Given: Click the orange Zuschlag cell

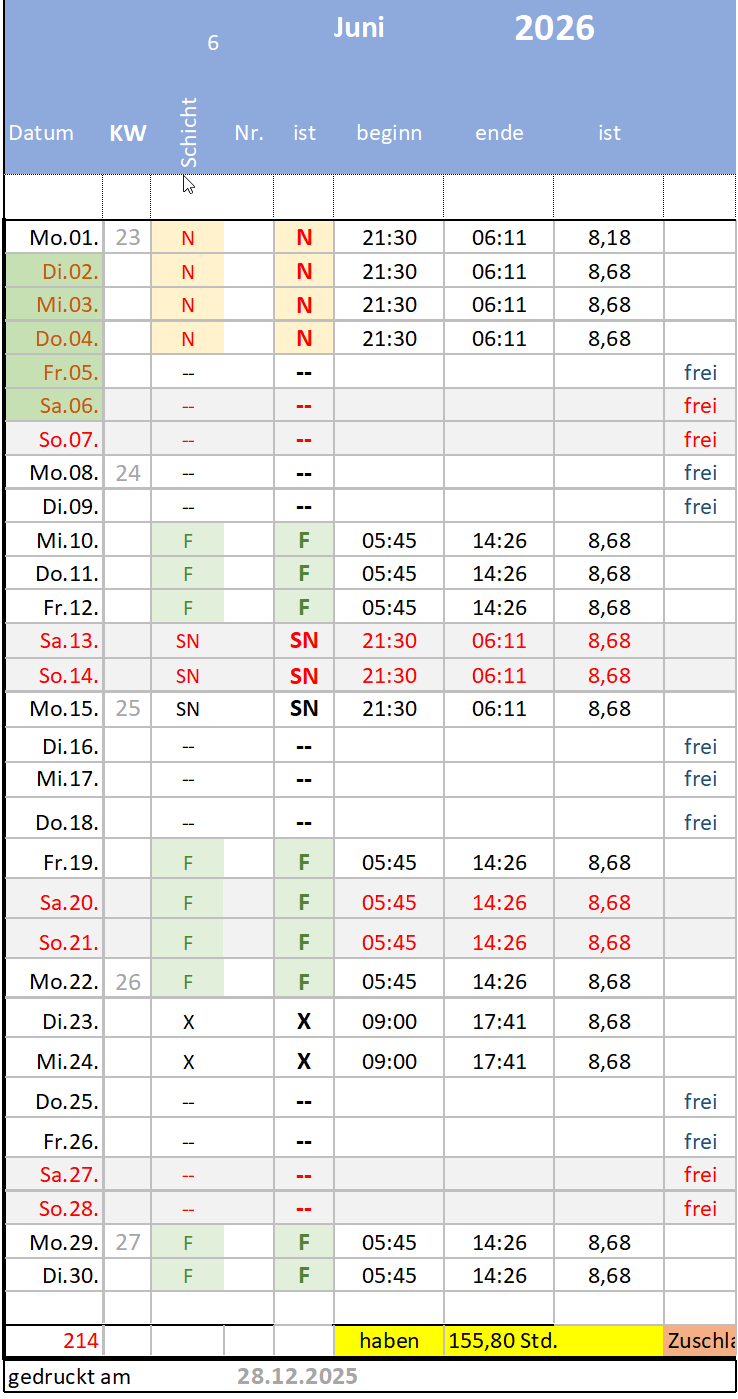Looking at the screenshot, I should coord(700,1341).
